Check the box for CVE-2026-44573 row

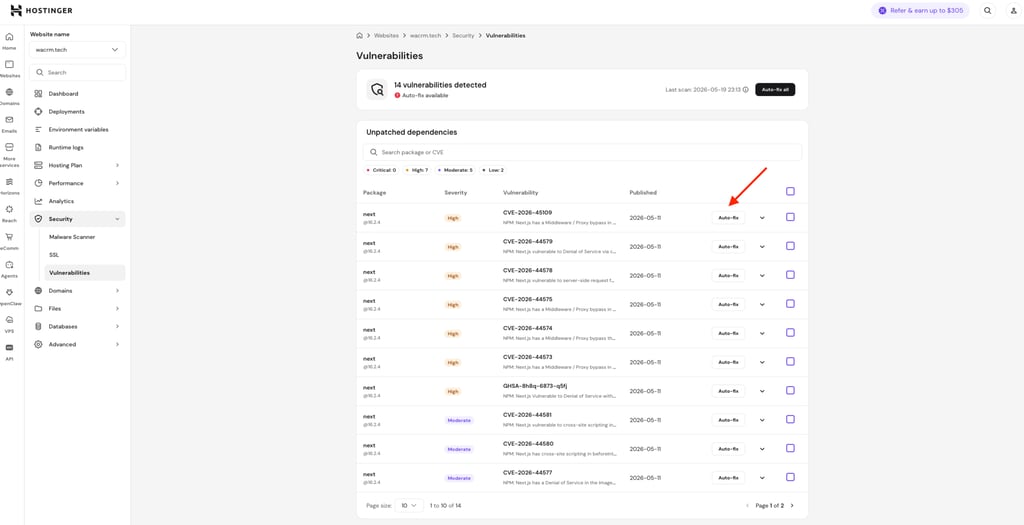tap(790, 361)
